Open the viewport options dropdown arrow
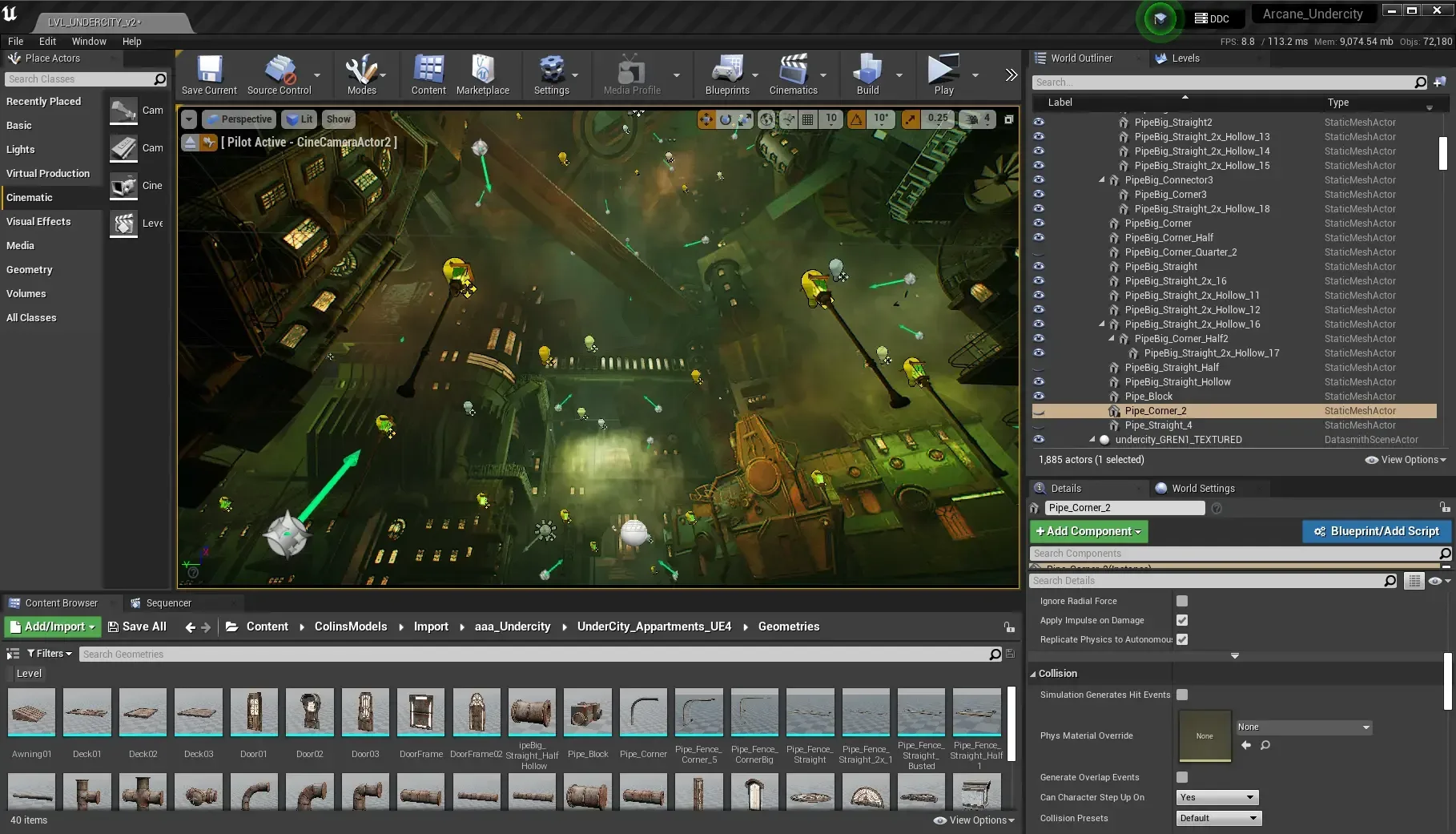This screenshot has width=1456, height=834. 189,119
